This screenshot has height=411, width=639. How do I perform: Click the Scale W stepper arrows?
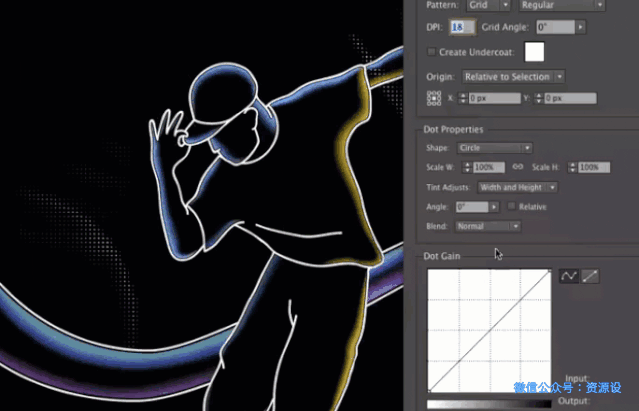pos(467,167)
